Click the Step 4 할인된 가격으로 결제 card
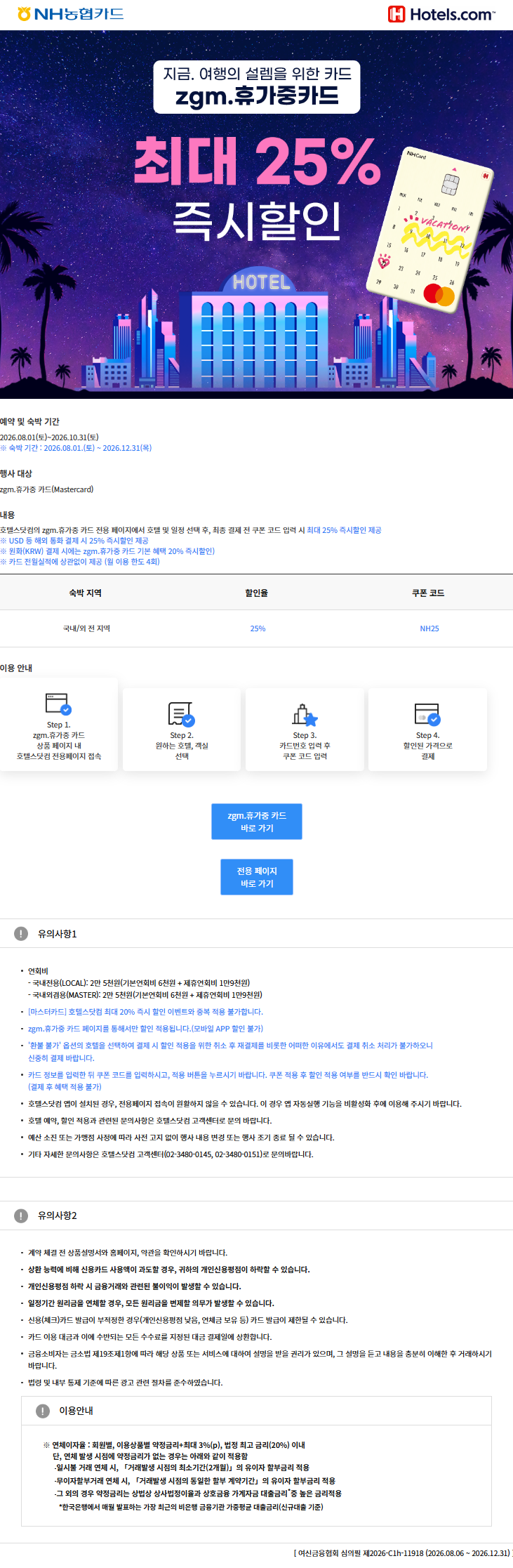513x1568 pixels. pos(427,730)
